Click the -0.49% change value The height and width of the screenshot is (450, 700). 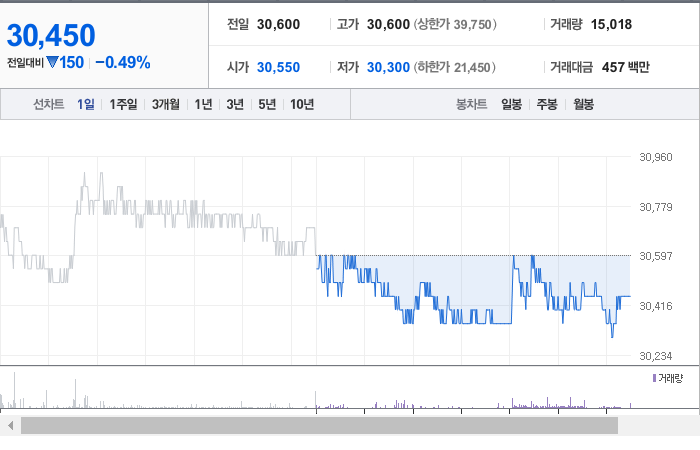tap(123, 62)
